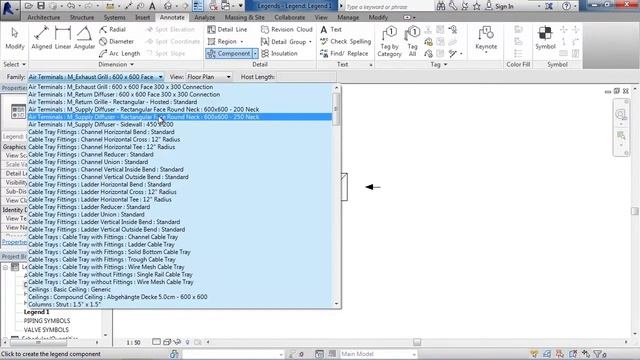Switch to the Systems tab

pos(114,18)
